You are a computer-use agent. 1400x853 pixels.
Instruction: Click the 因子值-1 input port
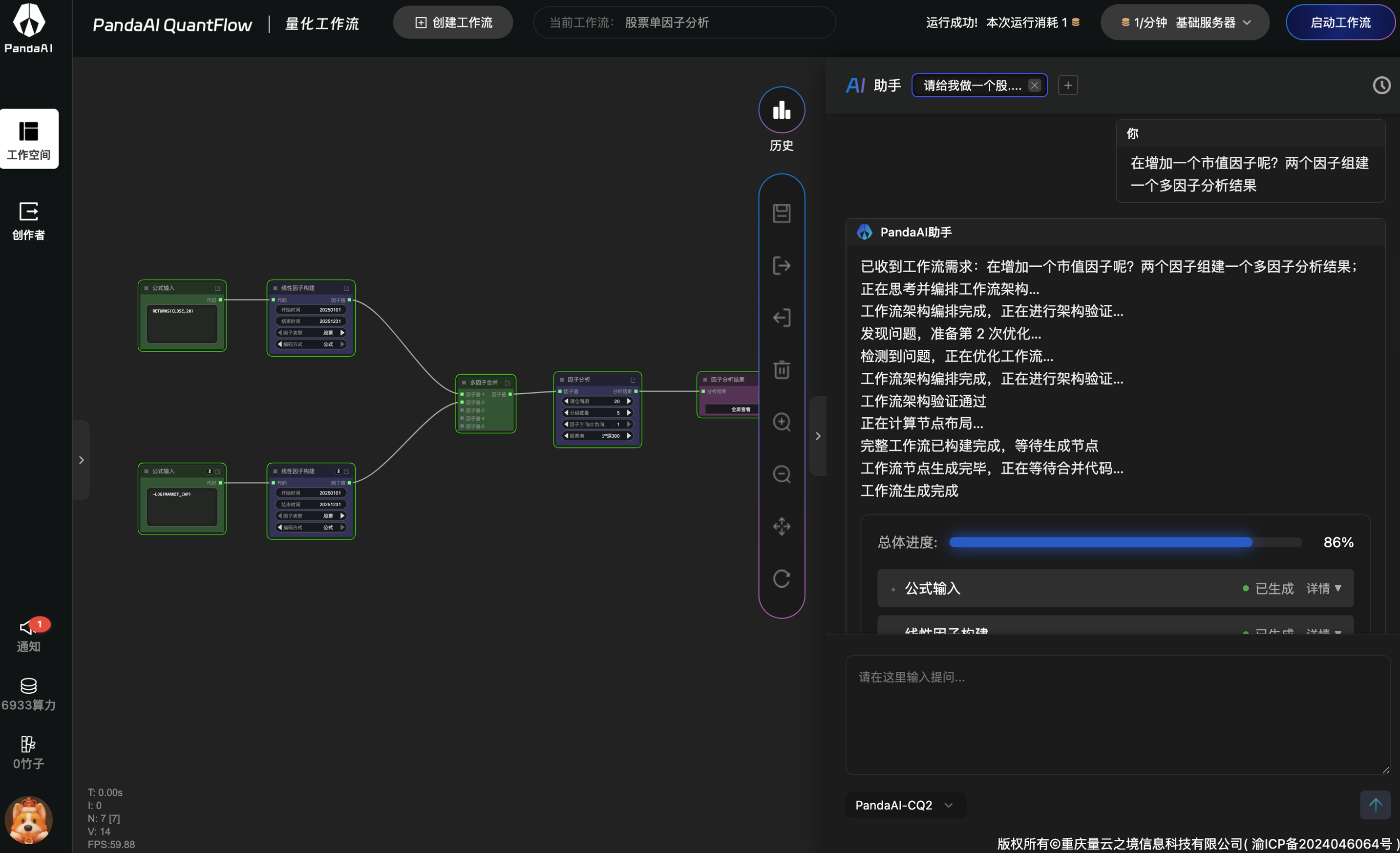click(x=462, y=394)
